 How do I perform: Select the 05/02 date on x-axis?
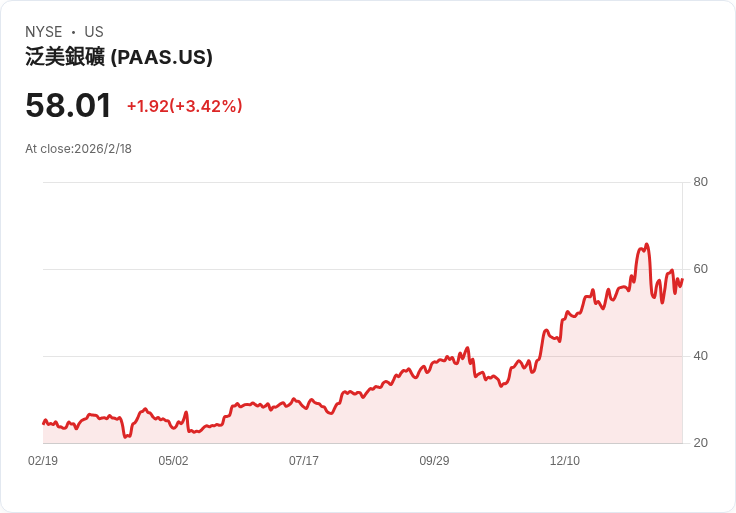click(173, 461)
